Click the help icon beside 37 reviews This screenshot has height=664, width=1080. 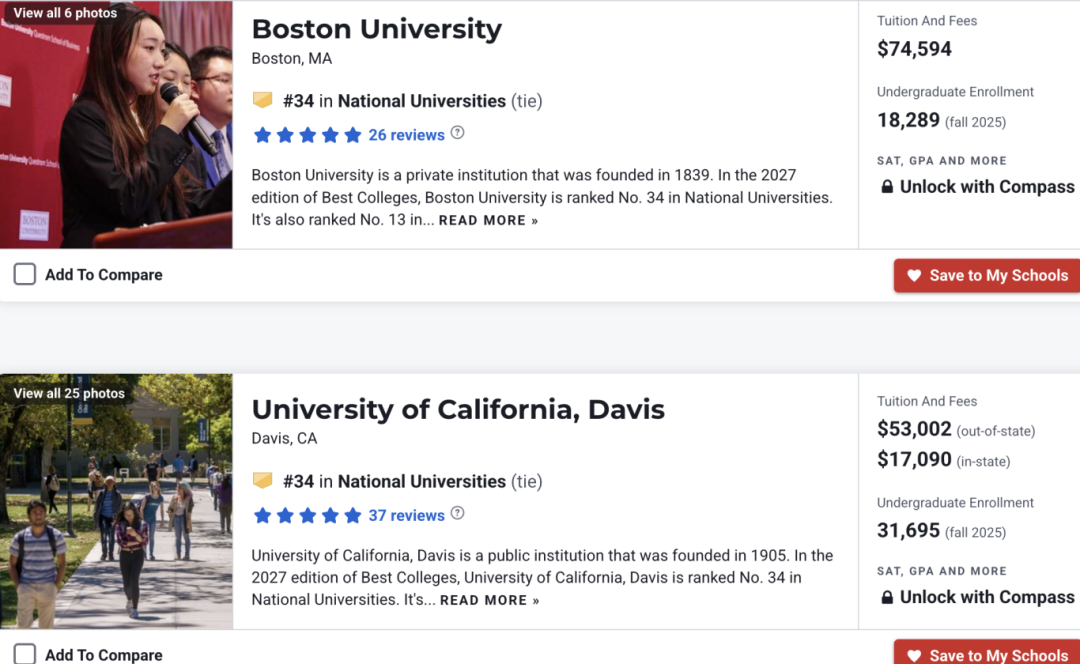coord(457,513)
